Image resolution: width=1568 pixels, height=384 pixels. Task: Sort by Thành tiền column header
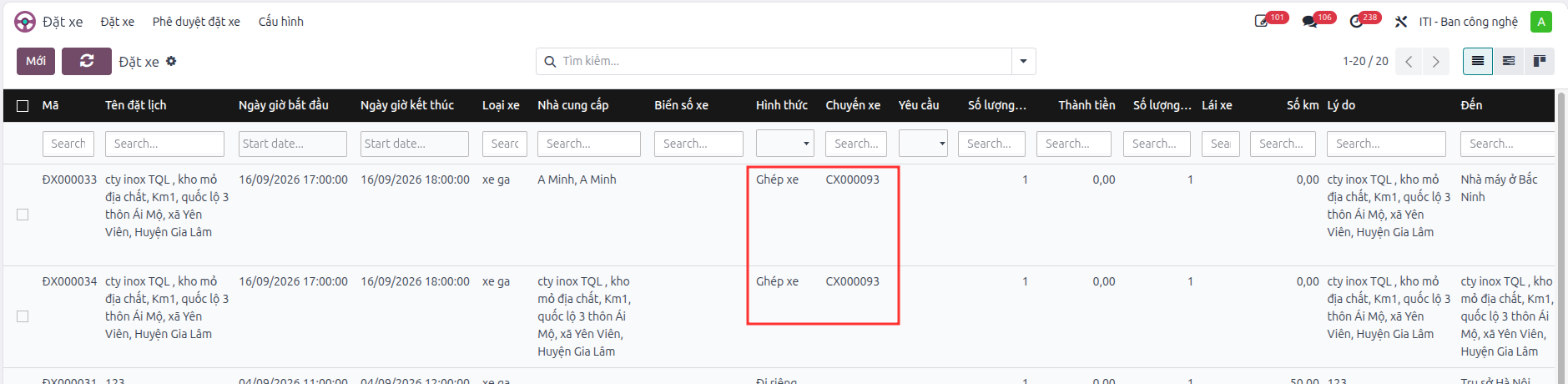point(1087,105)
